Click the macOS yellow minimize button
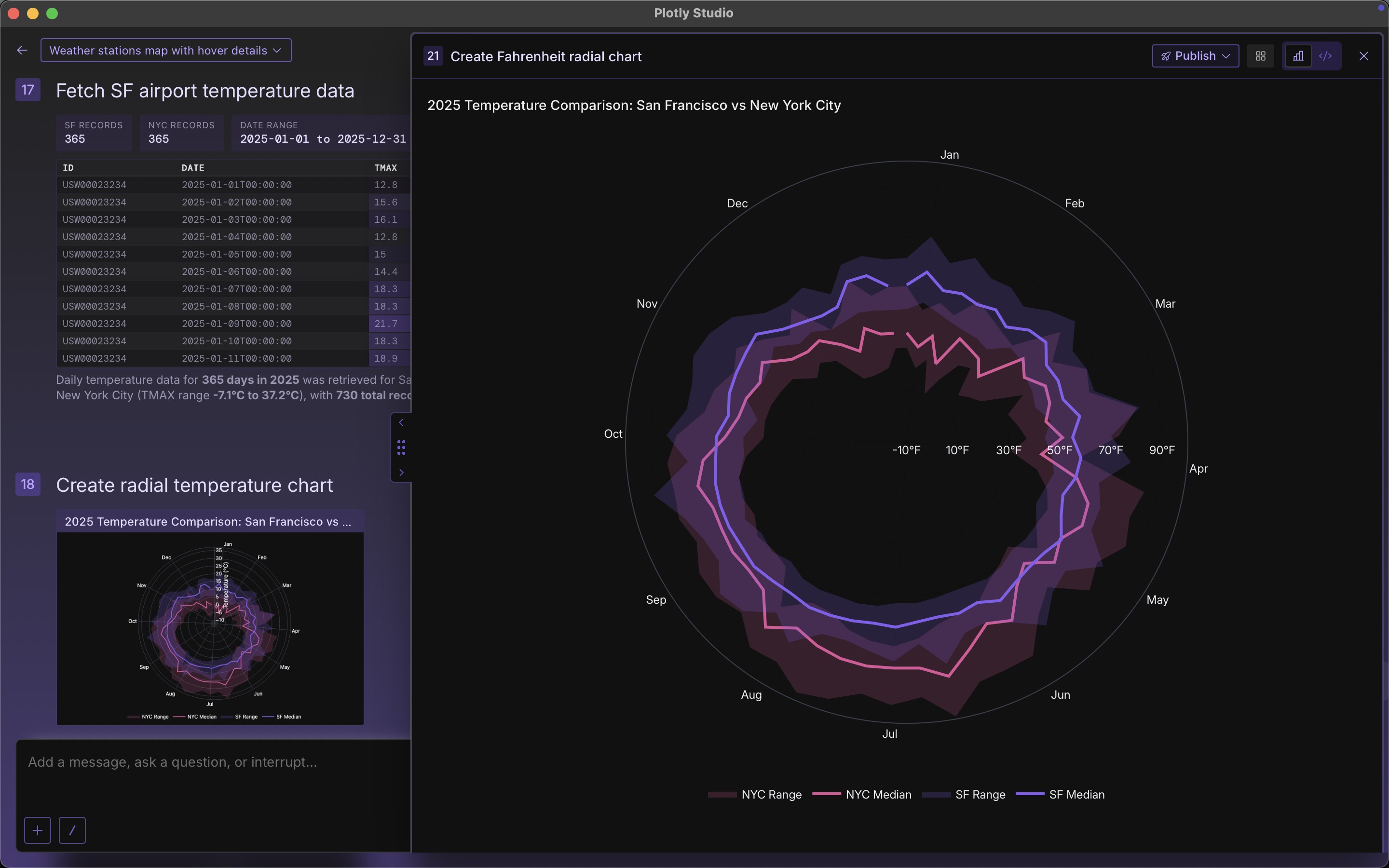Viewport: 1389px width, 868px height. tap(33, 13)
